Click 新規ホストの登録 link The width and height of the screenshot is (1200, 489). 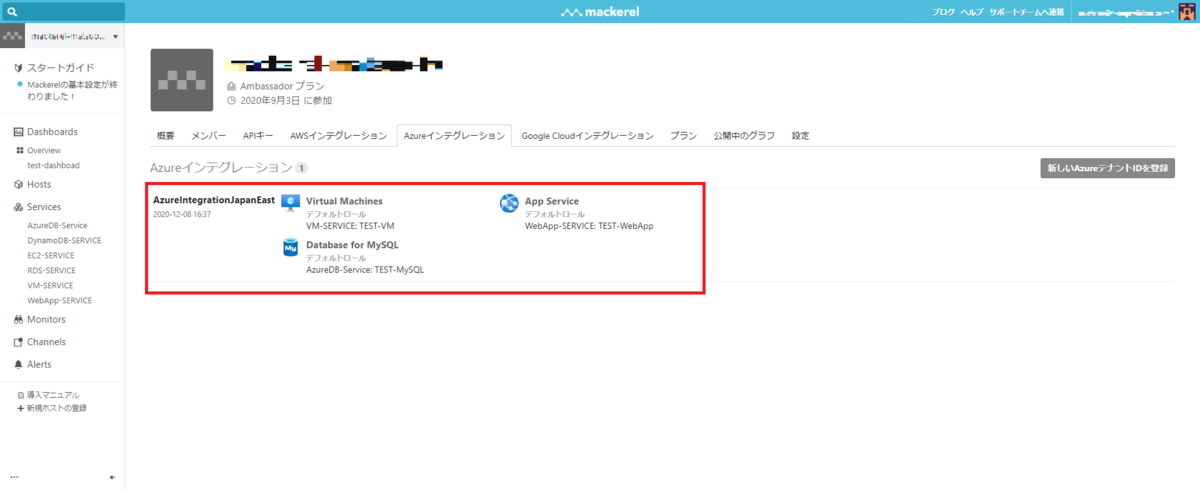coord(57,408)
